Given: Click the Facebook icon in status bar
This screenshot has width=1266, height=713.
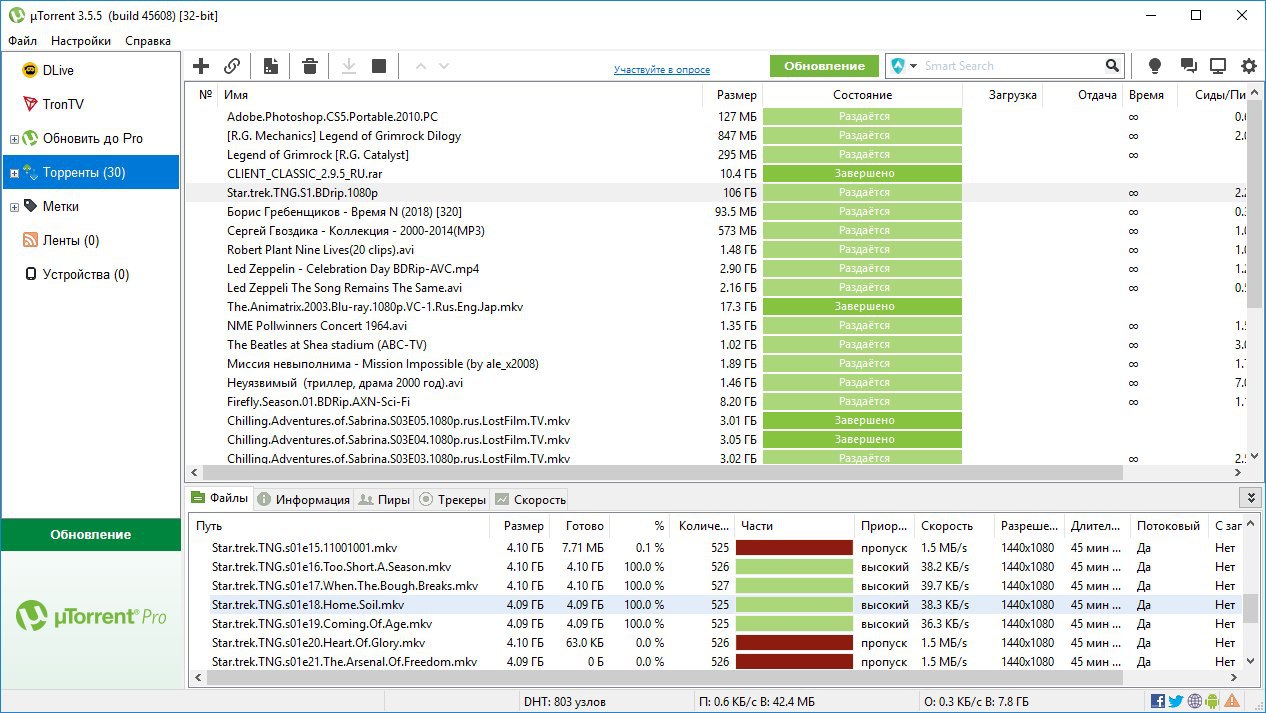Looking at the screenshot, I should (x=1158, y=701).
